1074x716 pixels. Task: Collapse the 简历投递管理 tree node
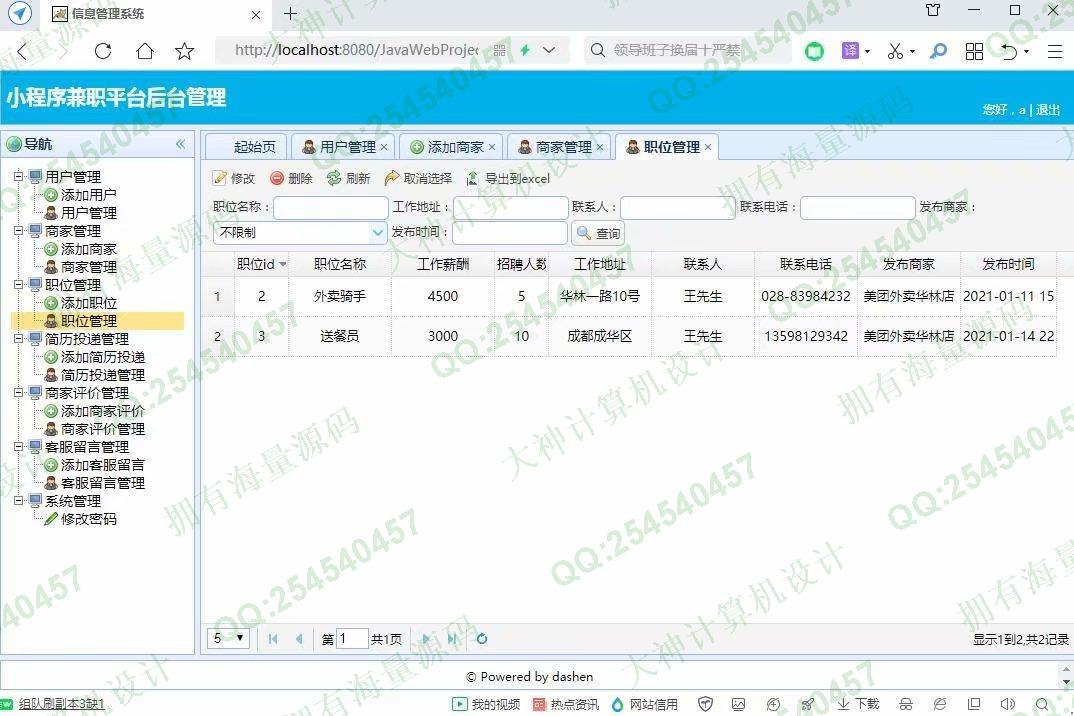pyautogui.click(x=18, y=338)
